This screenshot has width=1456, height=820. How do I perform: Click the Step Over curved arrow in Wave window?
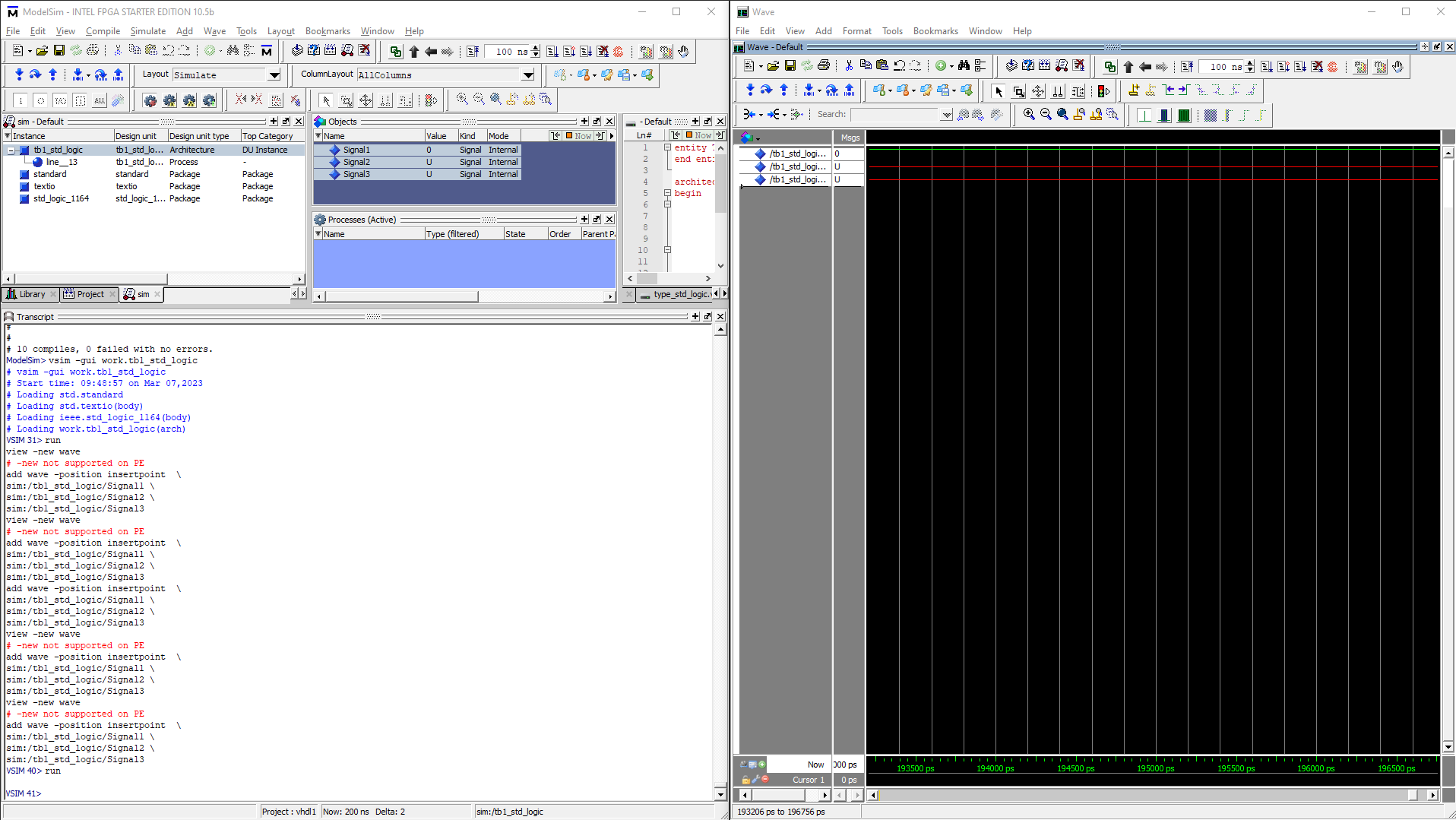(x=766, y=90)
